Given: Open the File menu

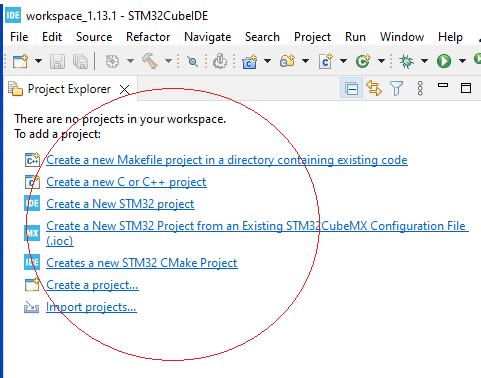Looking at the screenshot, I should click(19, 37).
